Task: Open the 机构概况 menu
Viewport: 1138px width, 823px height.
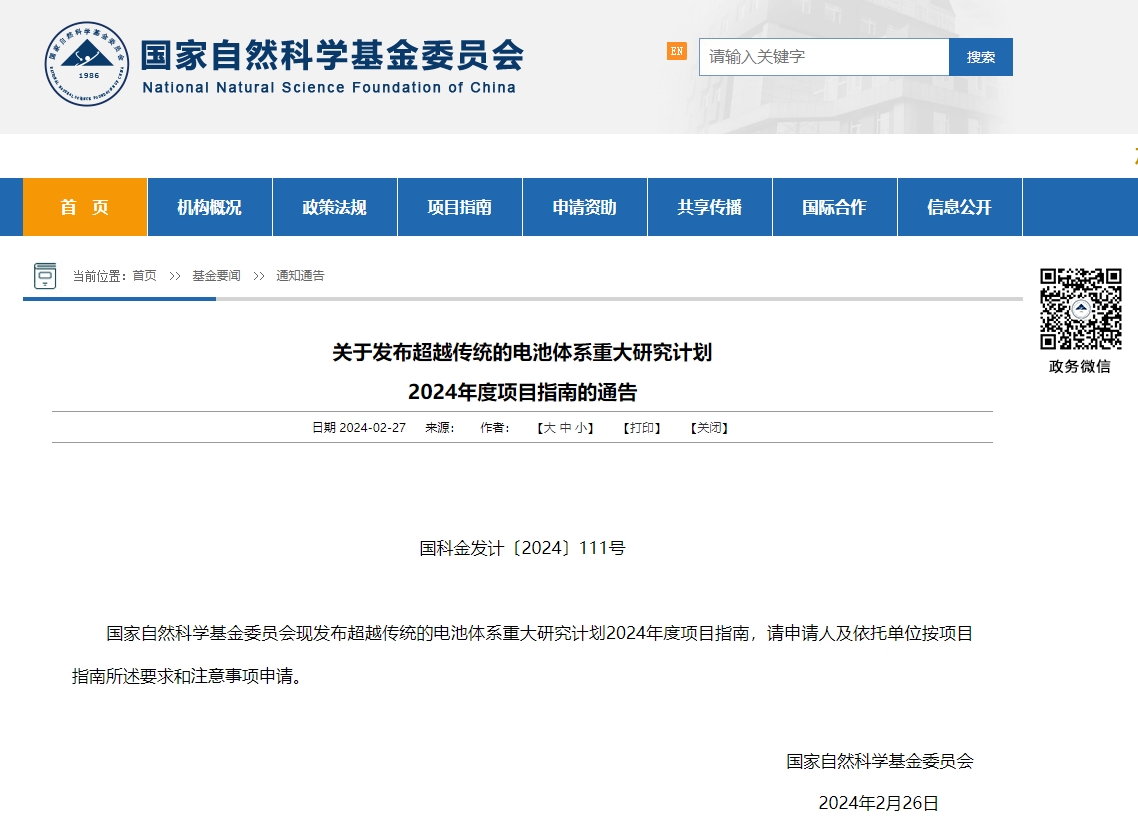Action: pyautogui.click(x=209, y=207)
